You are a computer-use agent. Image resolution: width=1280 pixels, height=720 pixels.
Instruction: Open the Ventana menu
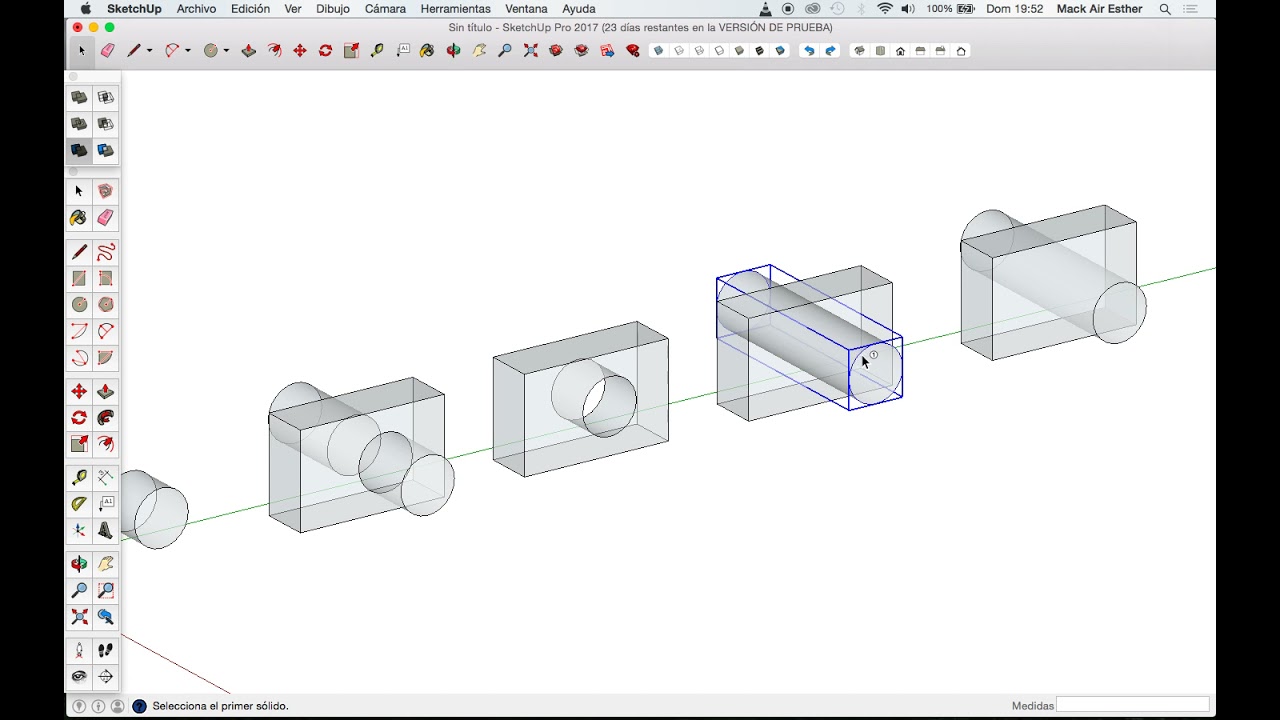[526, 9]
